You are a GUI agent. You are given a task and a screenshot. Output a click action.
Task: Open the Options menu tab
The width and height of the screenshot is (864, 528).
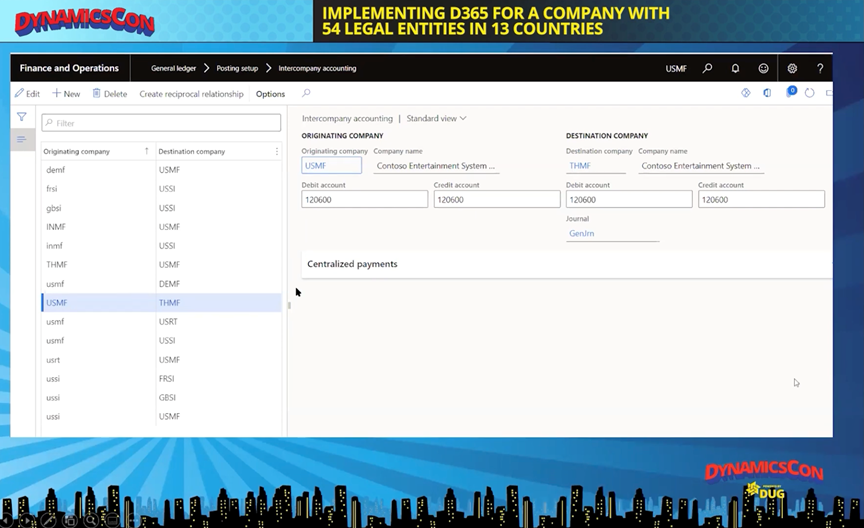click(x=270, y=94)
